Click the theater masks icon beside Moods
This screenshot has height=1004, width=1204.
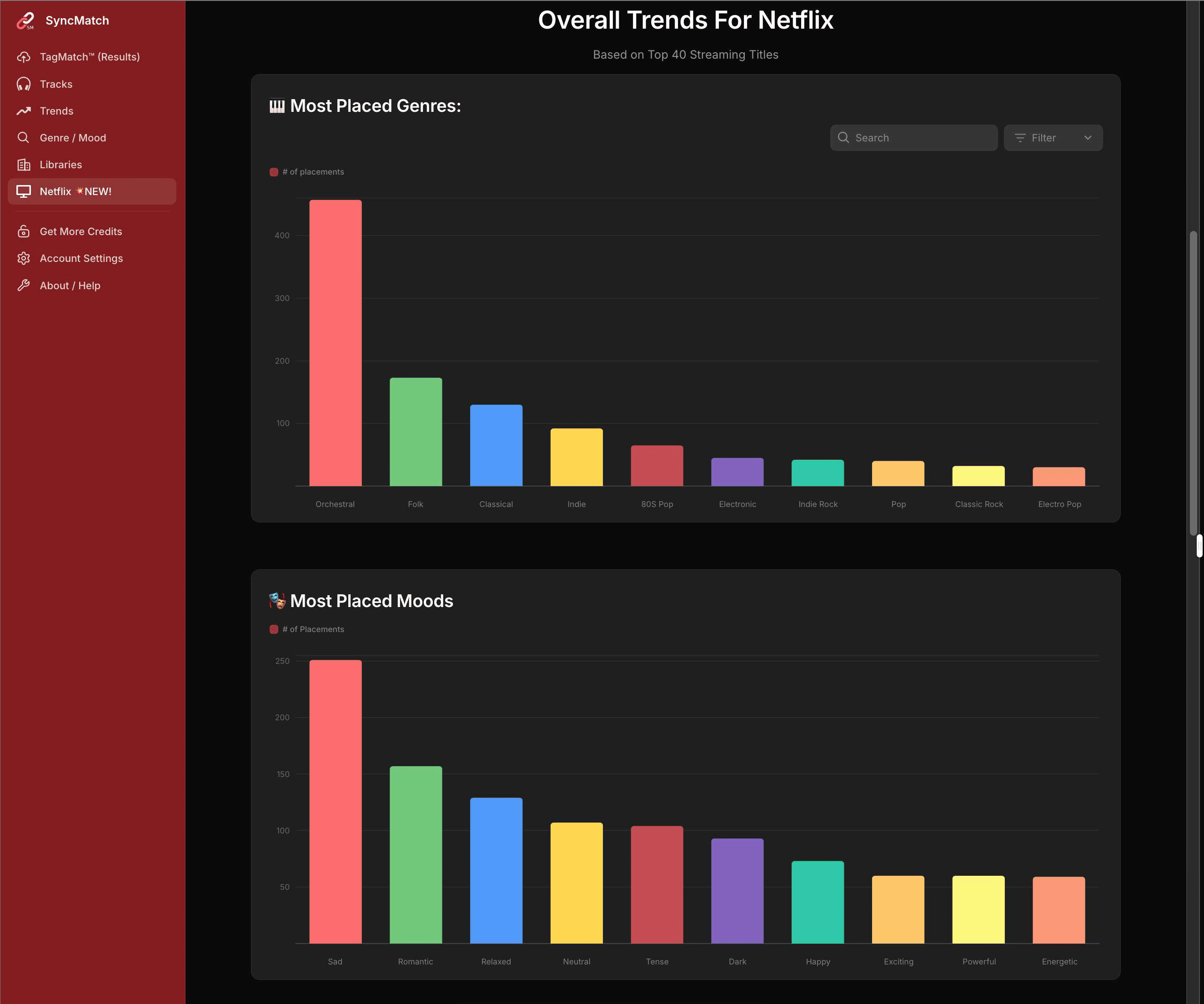277,601
